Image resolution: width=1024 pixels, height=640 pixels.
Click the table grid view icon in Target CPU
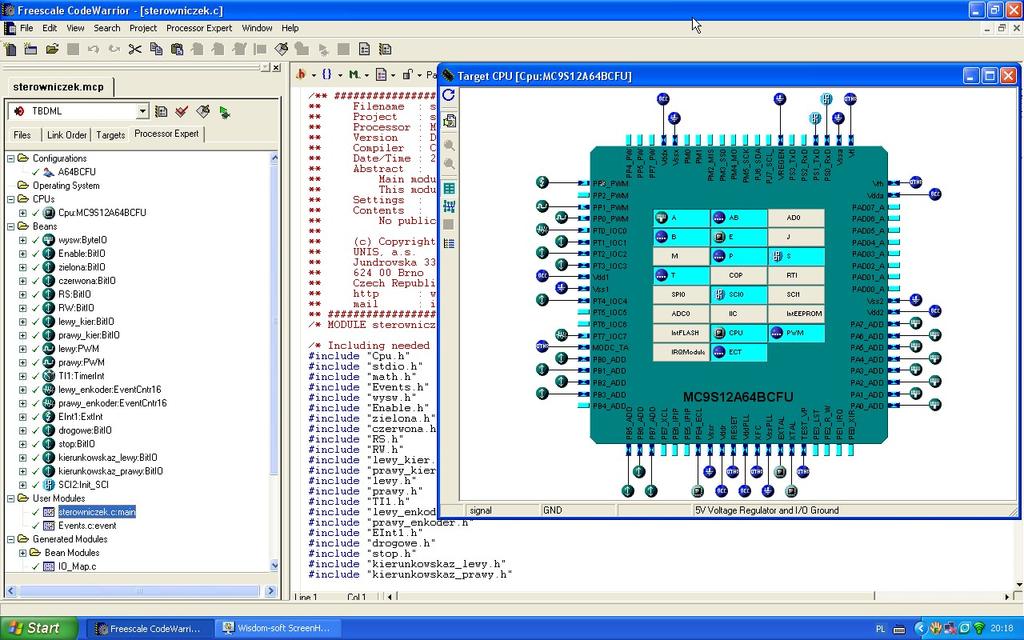click(x=449, y=189)
